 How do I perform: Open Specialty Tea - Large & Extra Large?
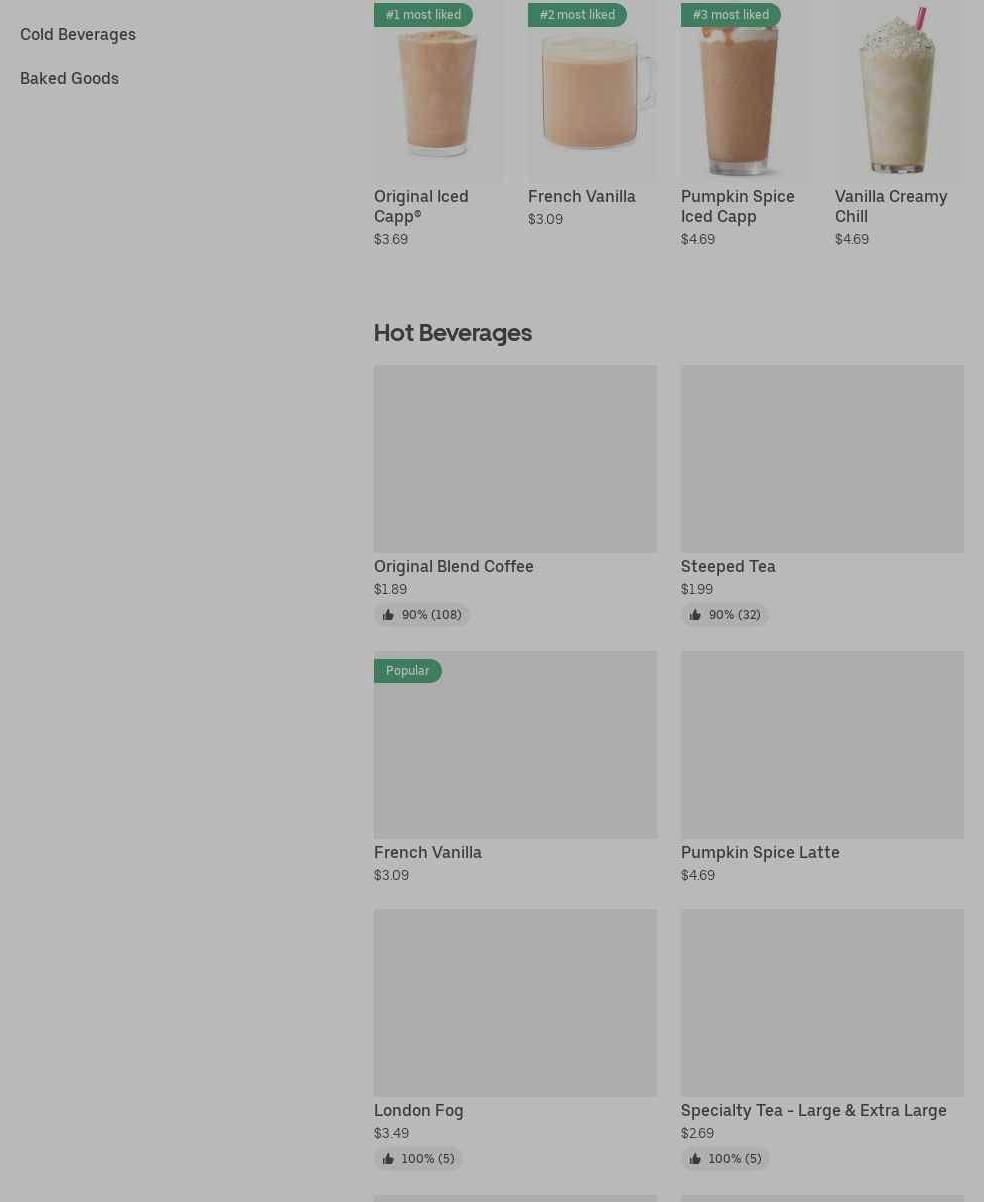813,1110
